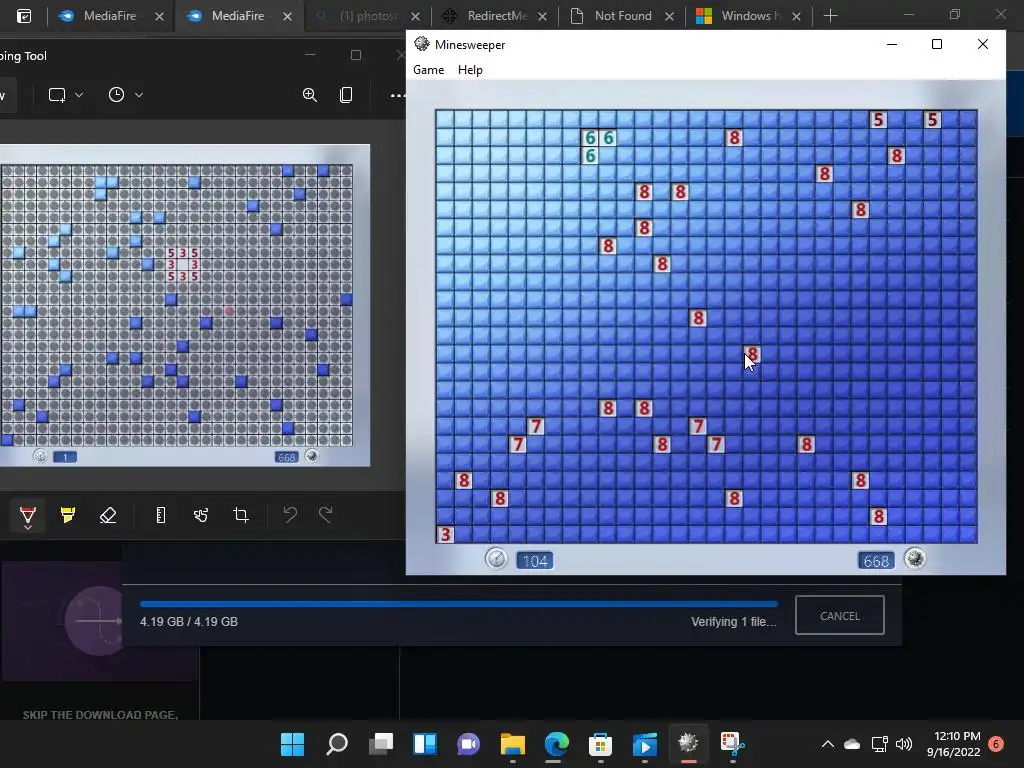Click the timer clock icon in Minesweeper
Viewport: 1024px width, 768px height.
coord(496,559)
